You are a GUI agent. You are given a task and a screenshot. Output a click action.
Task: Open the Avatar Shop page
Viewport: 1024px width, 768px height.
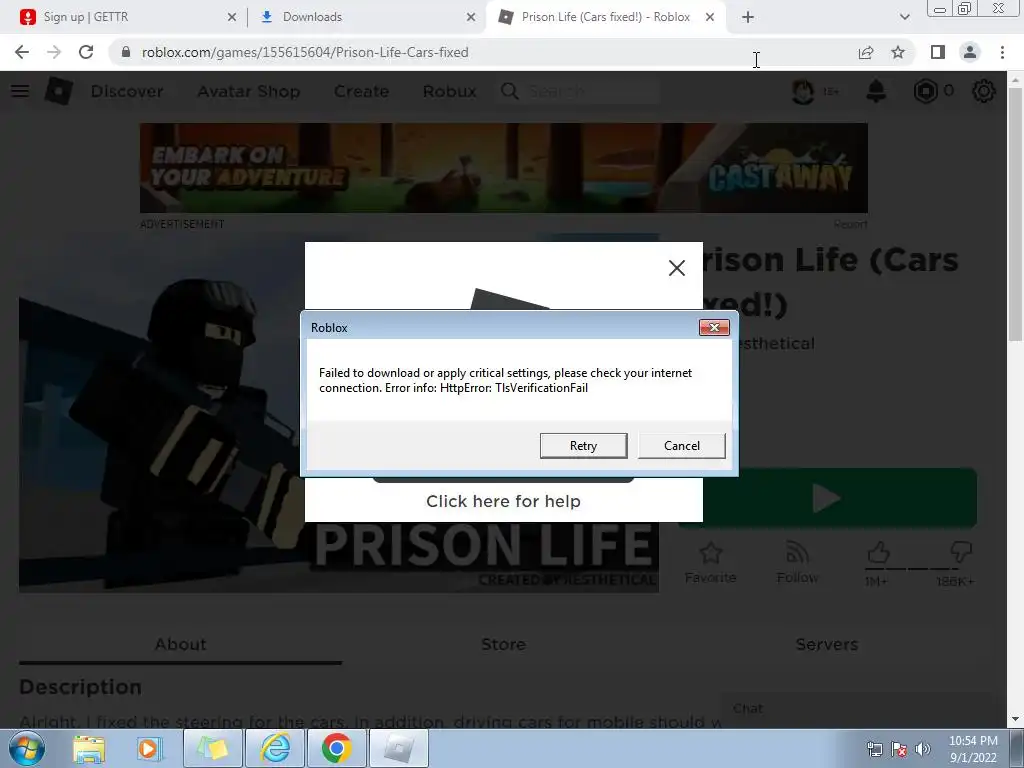coord(248,91)
